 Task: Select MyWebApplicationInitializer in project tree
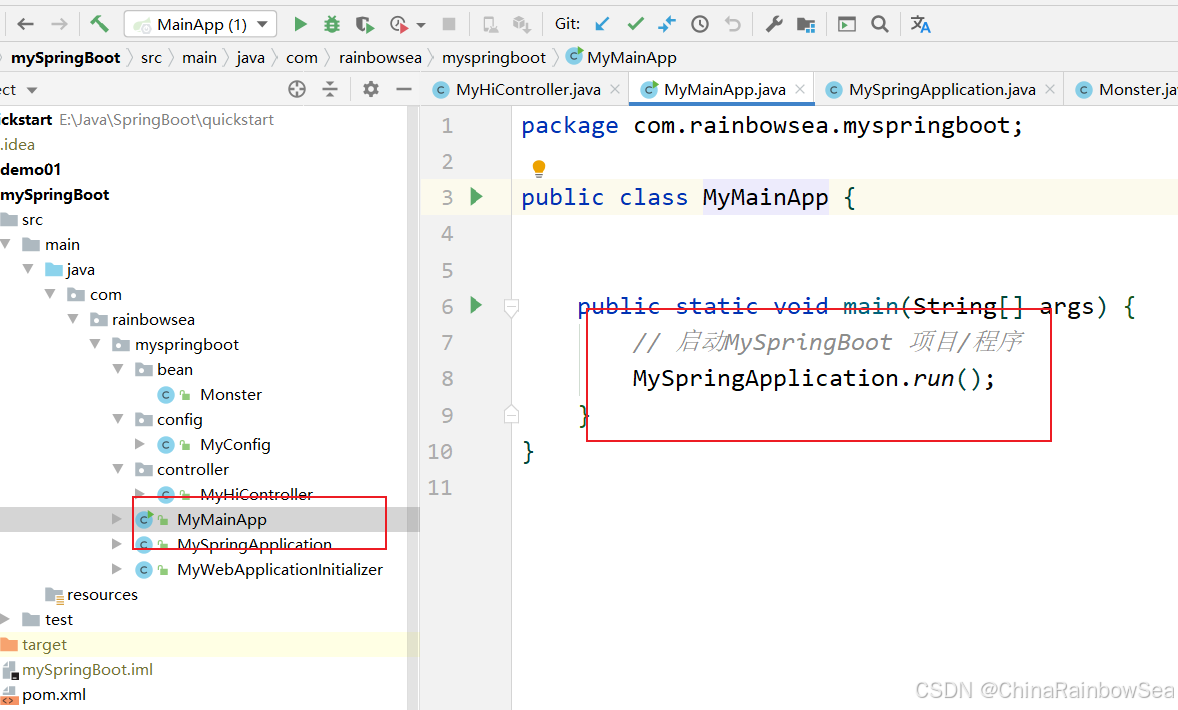tap(279, 569)
